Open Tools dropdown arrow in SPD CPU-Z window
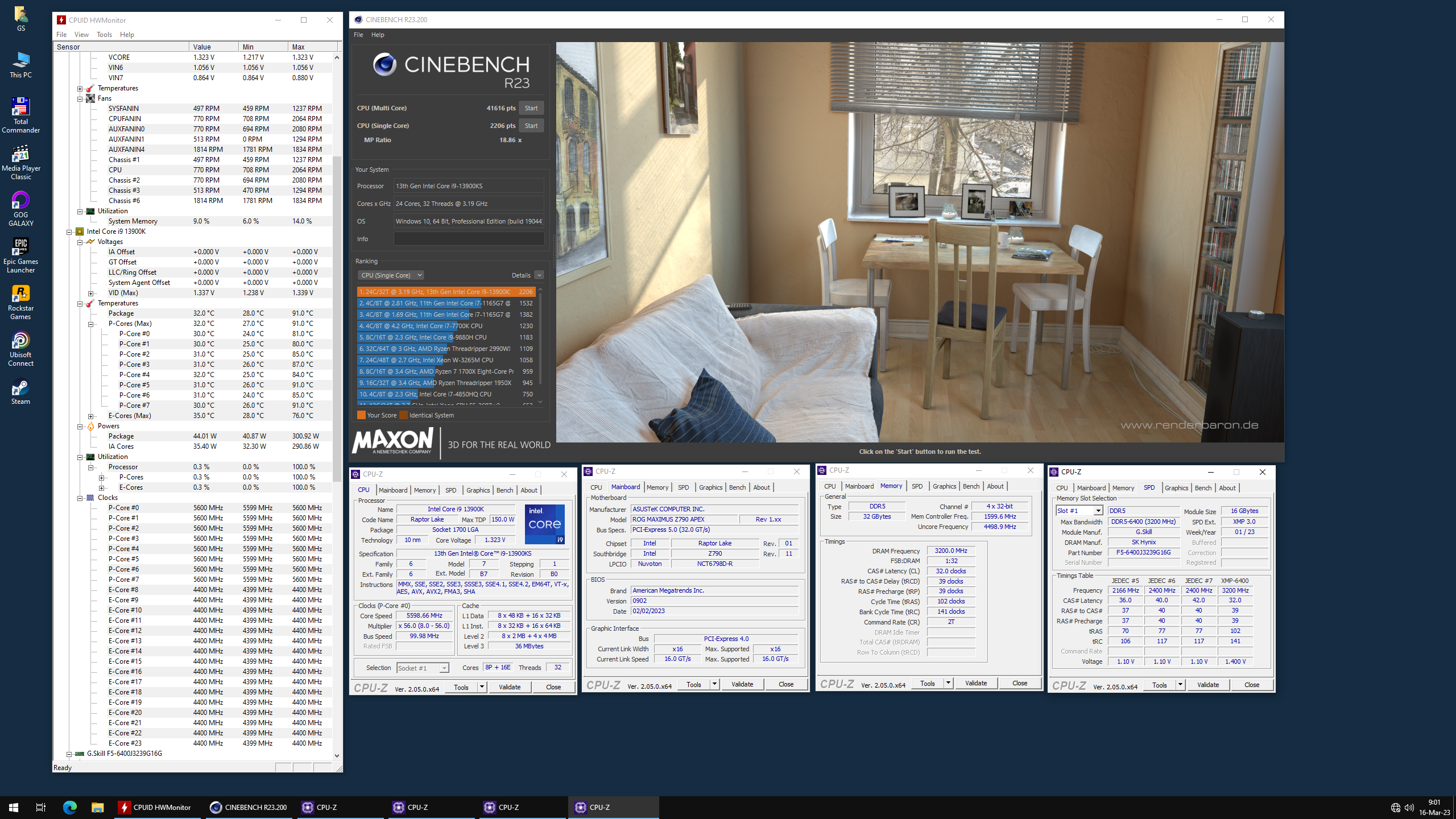Viewport: 1456px width, 819px height. point(1180,685)
